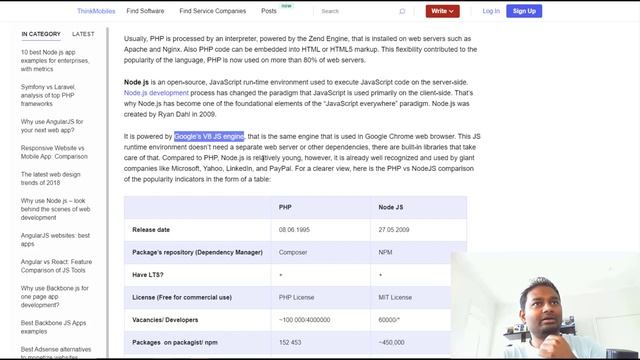Open 'The latest web design trends of 2018'

click(51, 178)
